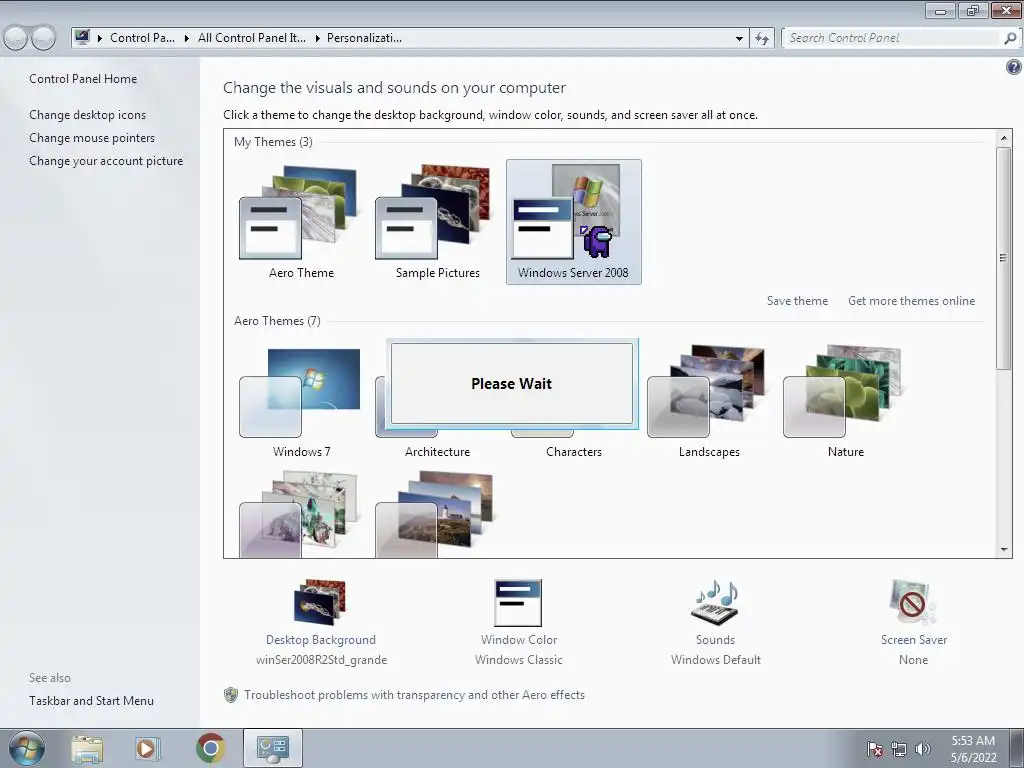Click the Aero Themes (7) heading
Viewport: 1024px width, 768px height.
click(277, 321)
